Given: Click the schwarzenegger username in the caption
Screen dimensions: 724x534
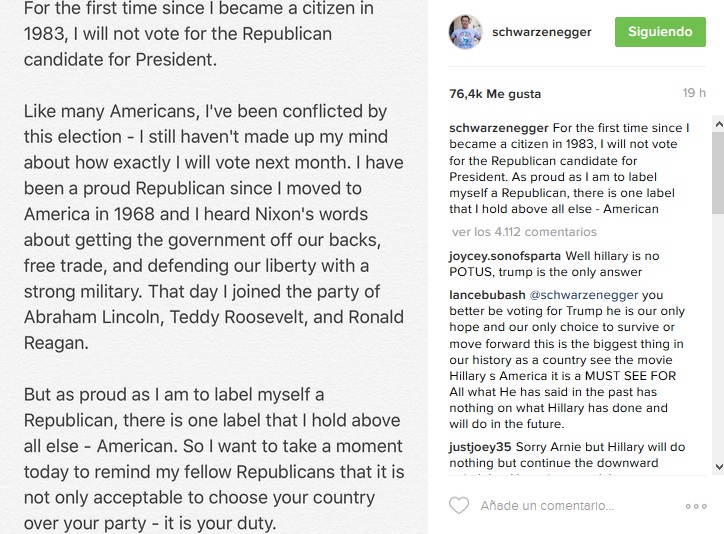Looking at the screenshot, I should tap(498, 128).
